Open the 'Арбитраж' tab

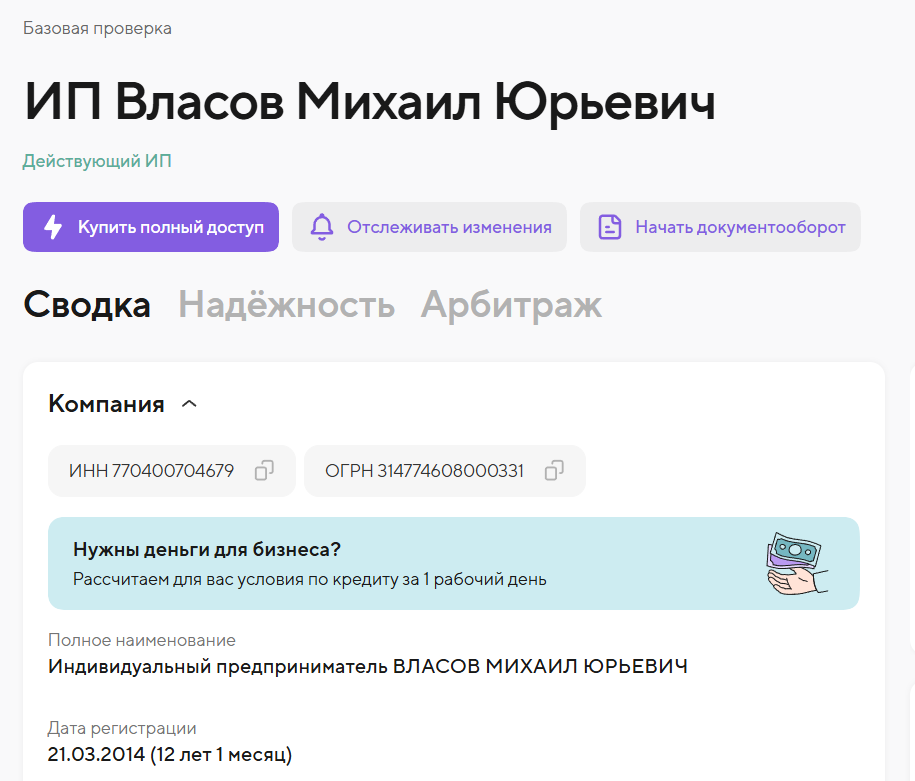pyautogui.click(x=511, y=307)
